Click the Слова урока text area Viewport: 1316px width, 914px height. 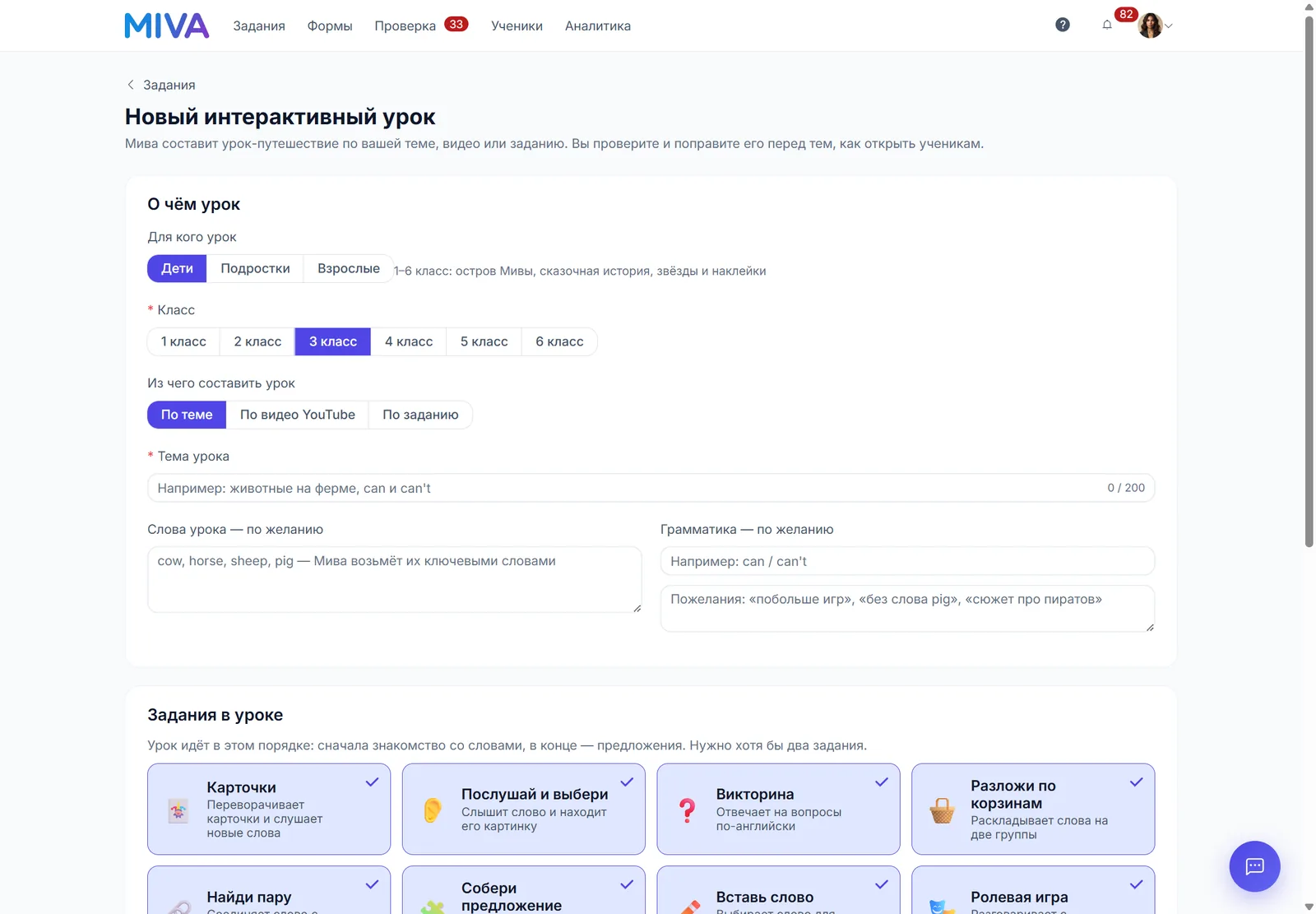(395, 579)
